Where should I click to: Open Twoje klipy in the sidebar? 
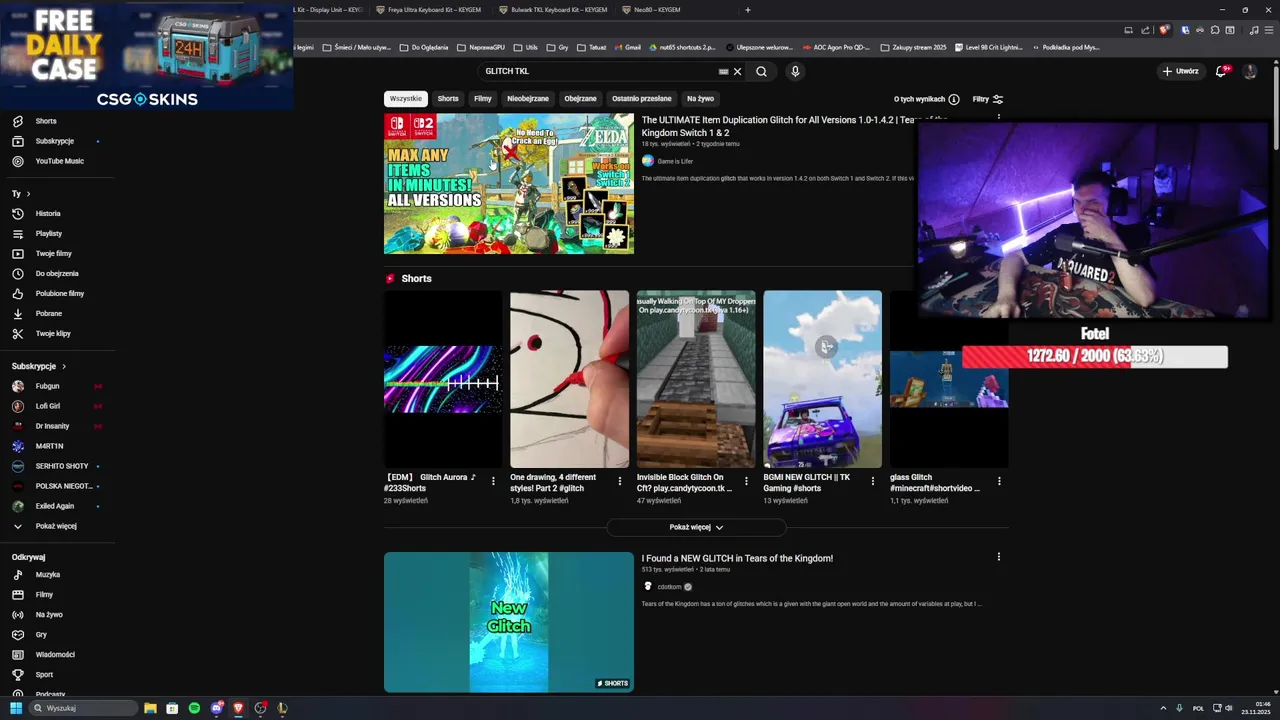(x=53, y=333)
